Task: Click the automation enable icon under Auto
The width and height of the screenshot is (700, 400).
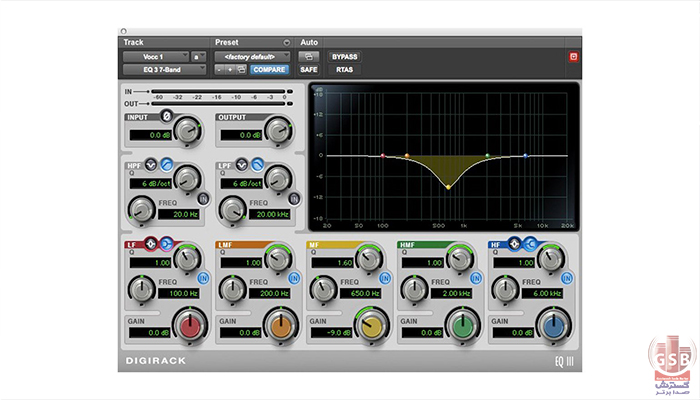Action: coord(308,57)
